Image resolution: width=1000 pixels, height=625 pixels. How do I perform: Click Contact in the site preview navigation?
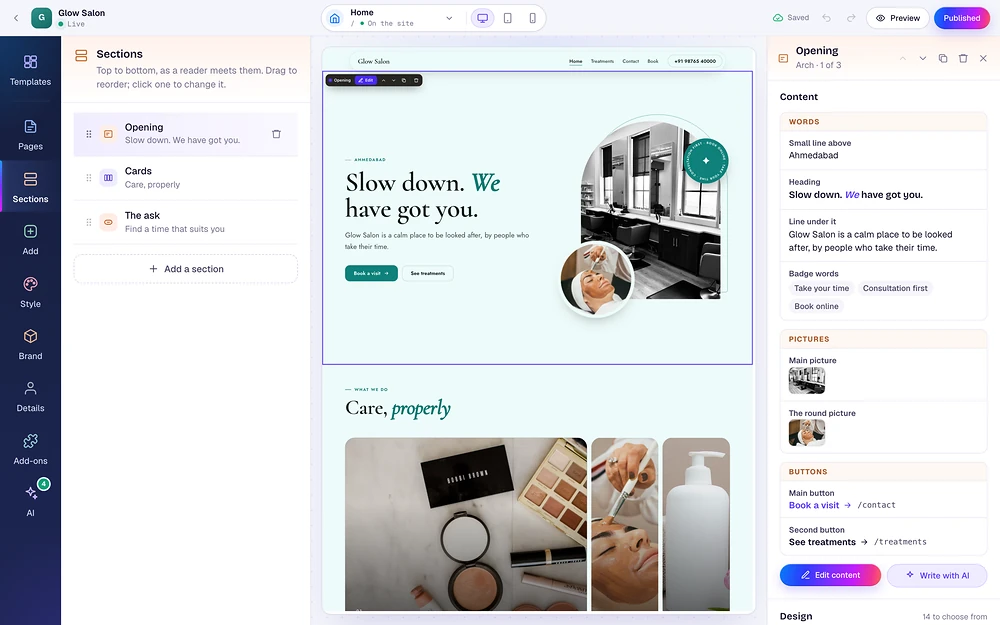[631, 61]
